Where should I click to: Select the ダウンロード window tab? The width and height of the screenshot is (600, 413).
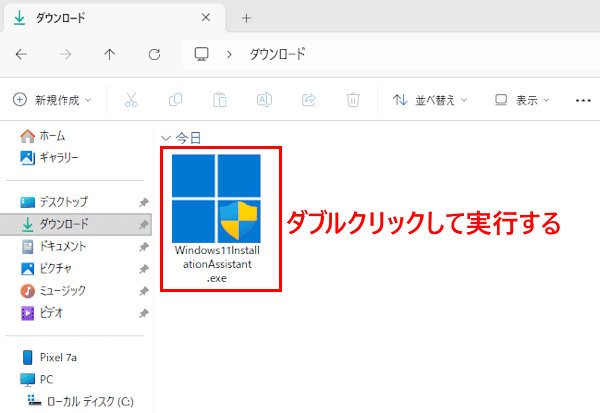tap(114, 18)
